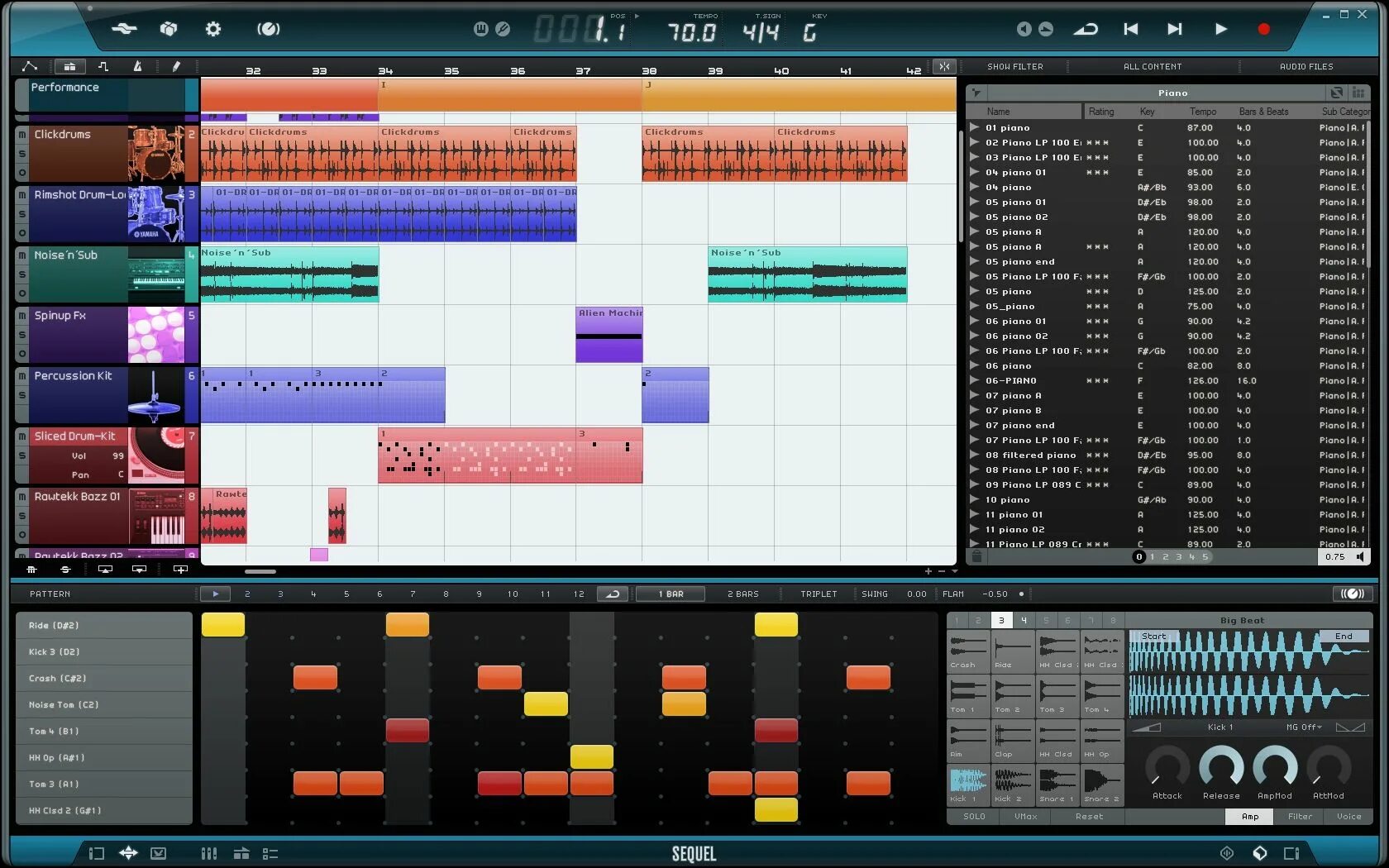Sort the media list by the Key column

pos(1147,112)
